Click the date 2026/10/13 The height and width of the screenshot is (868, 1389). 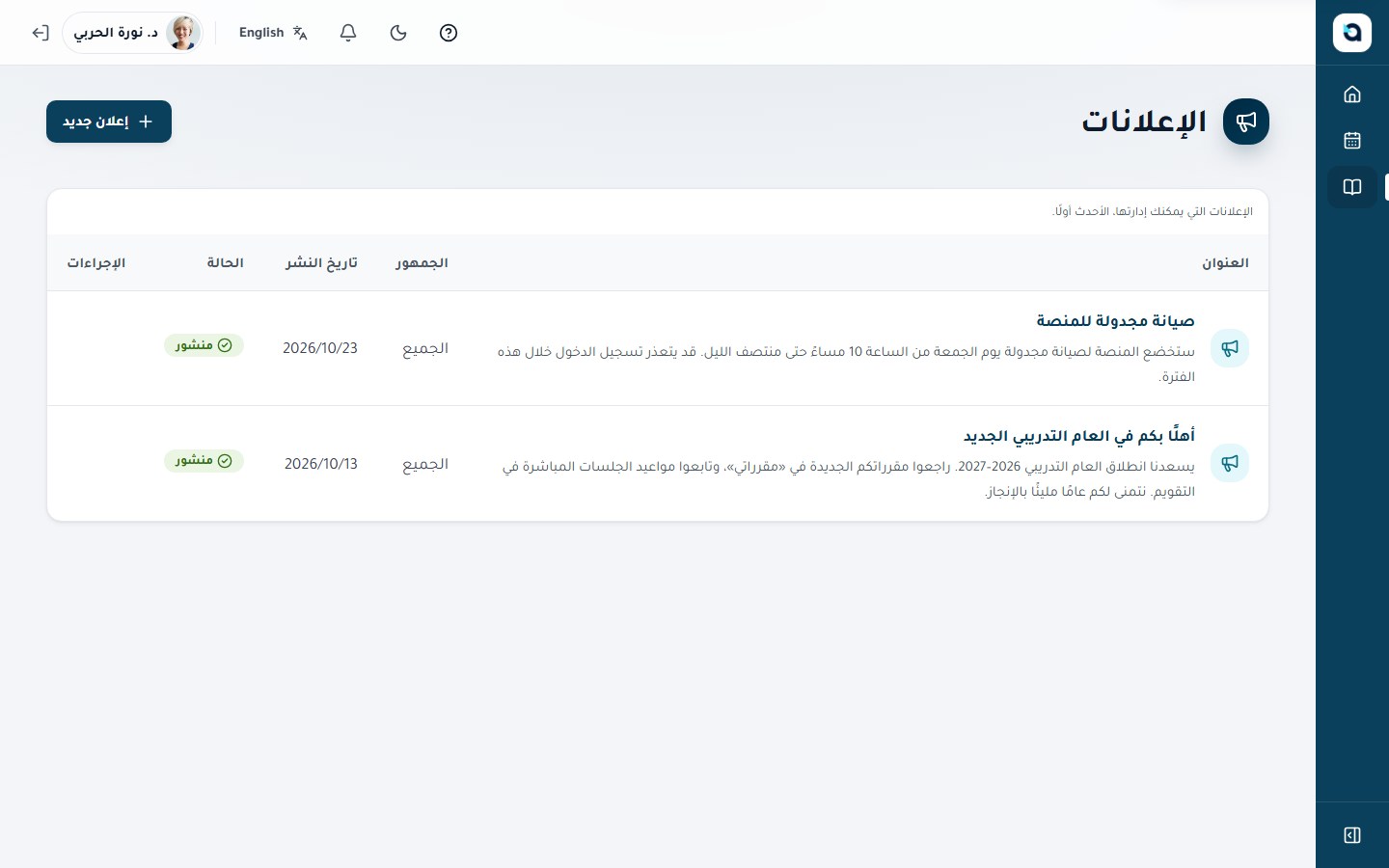[321, 464]
